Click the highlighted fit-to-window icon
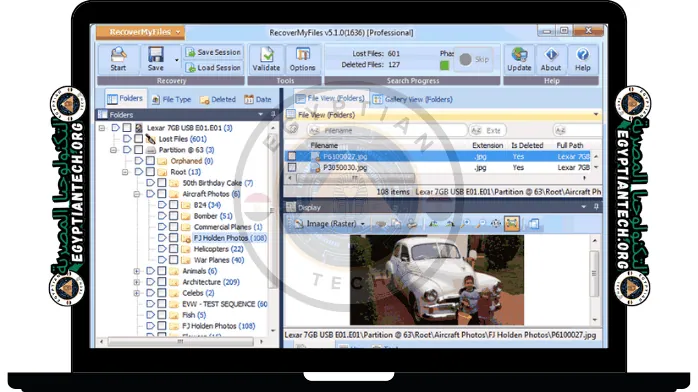 pos(512,224)
